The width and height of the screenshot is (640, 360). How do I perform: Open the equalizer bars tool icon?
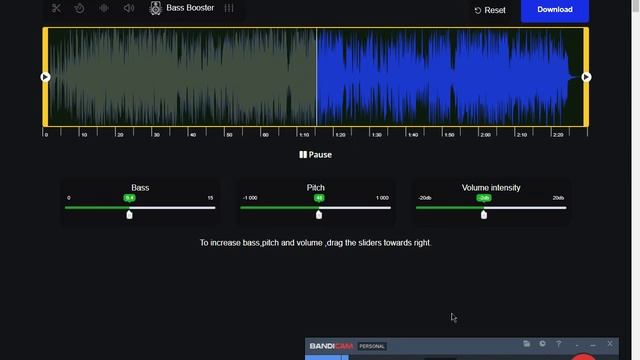coord(229,8)
